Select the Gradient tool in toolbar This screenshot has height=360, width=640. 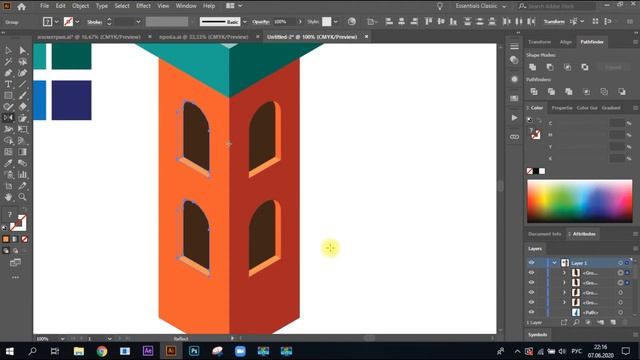click(22, 152)
